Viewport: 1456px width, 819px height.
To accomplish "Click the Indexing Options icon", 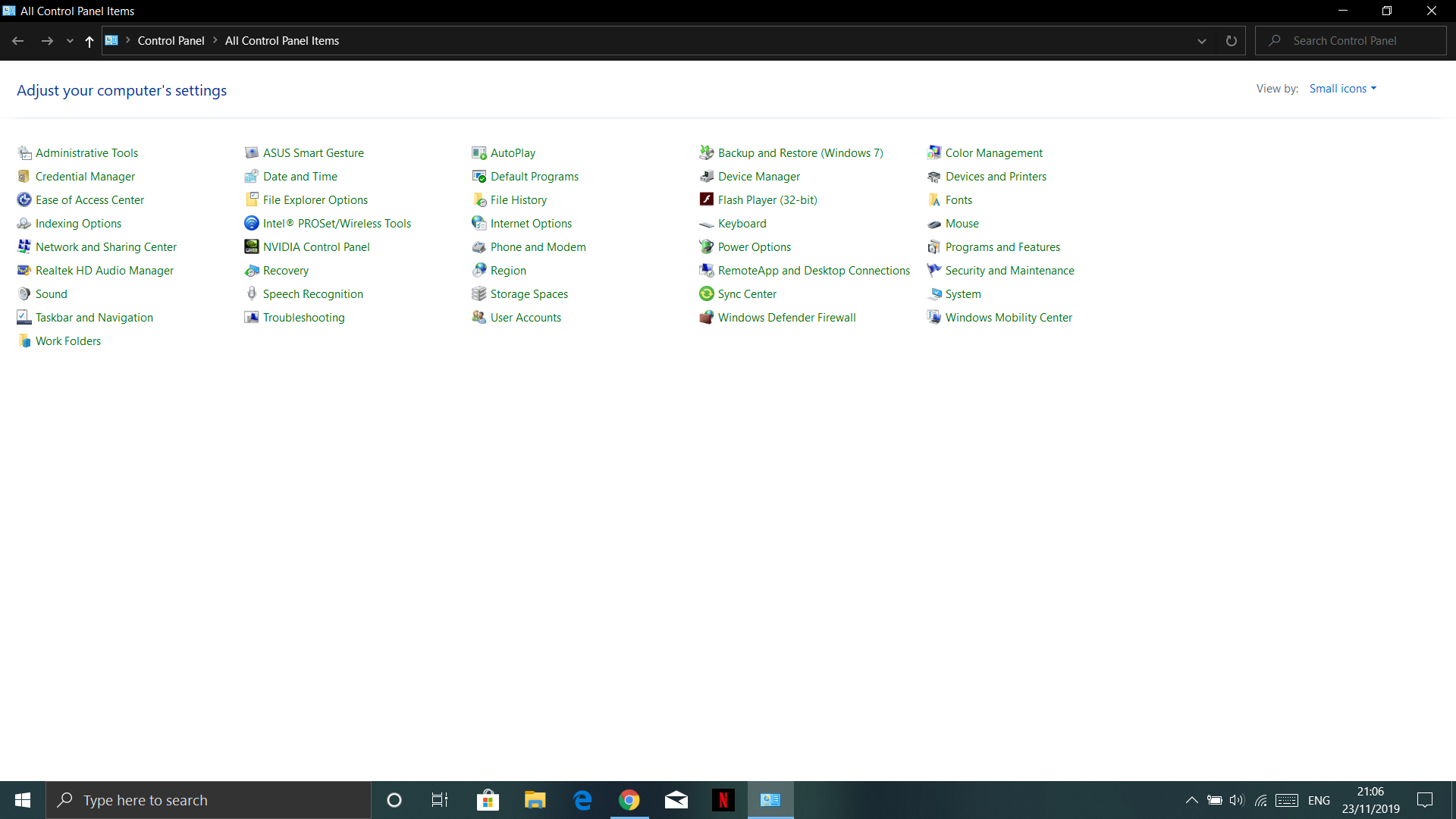I will pos(24,224).
